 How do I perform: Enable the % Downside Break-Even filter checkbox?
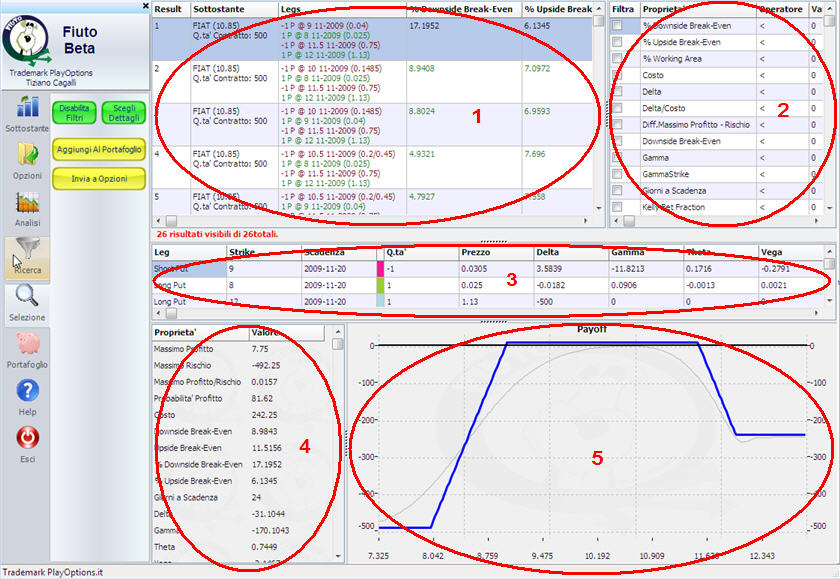tap(617, 26)
